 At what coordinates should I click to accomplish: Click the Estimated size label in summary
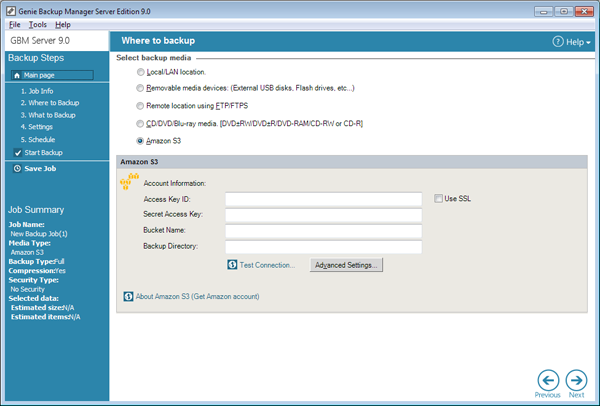37,308
